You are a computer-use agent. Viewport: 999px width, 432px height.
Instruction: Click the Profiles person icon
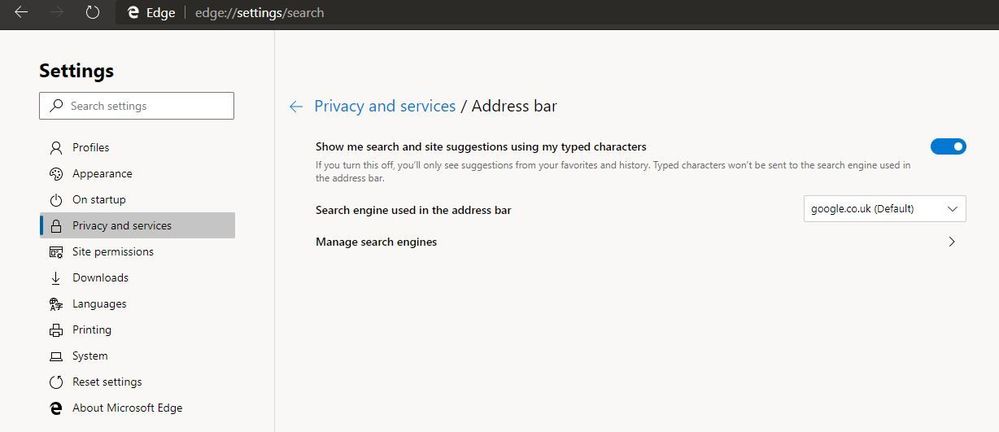pos(56,148)
